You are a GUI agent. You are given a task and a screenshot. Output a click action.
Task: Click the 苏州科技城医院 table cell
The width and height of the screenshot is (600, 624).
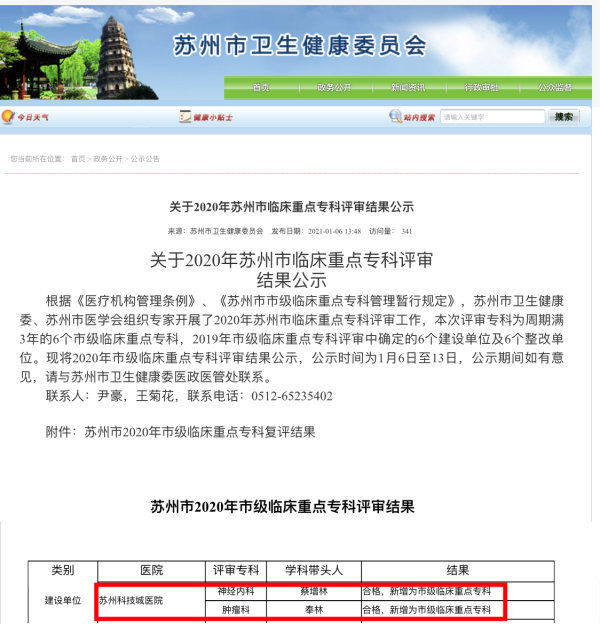(151, 600)
